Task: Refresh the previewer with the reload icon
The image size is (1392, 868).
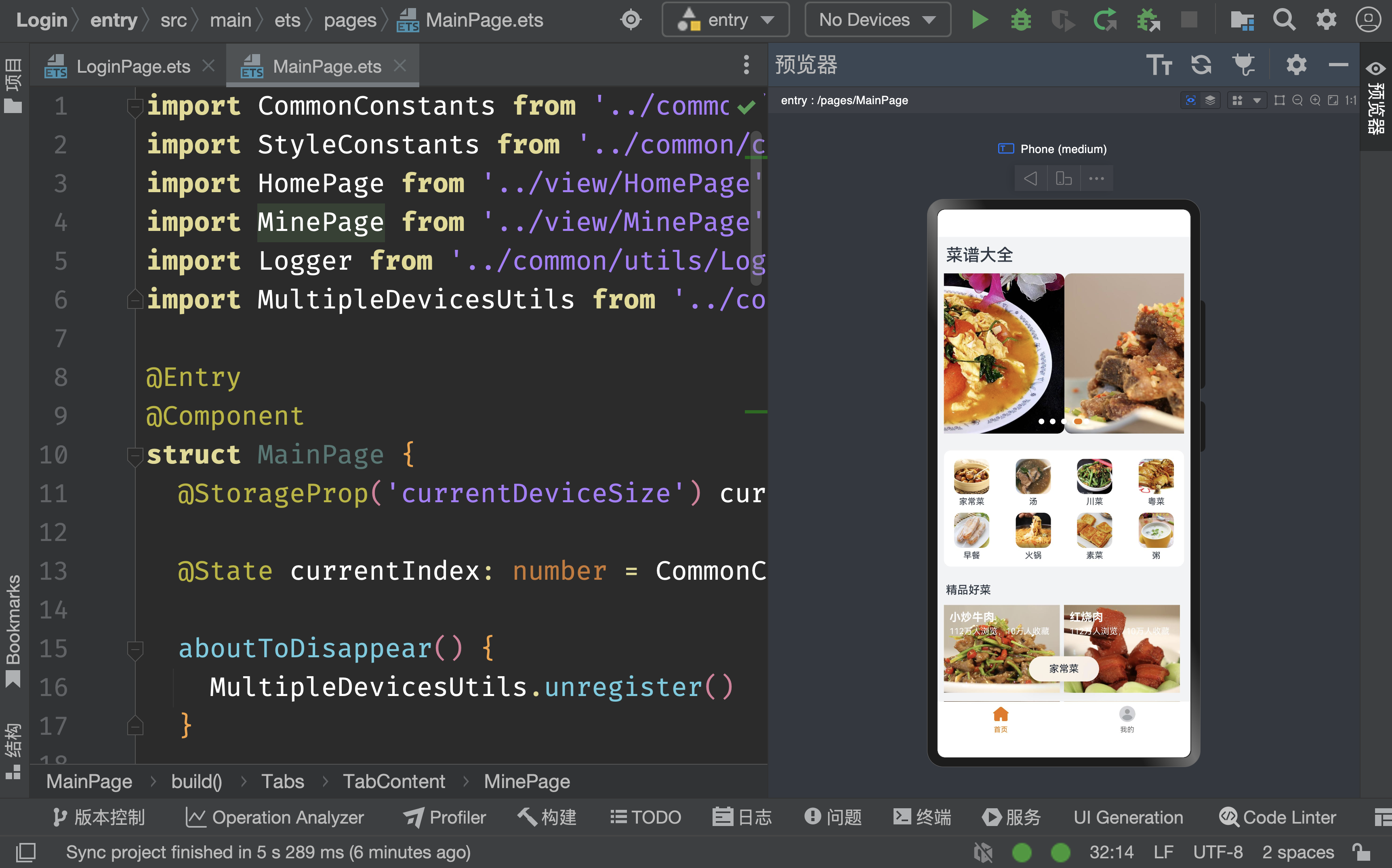Action: tap(1201, 65)
